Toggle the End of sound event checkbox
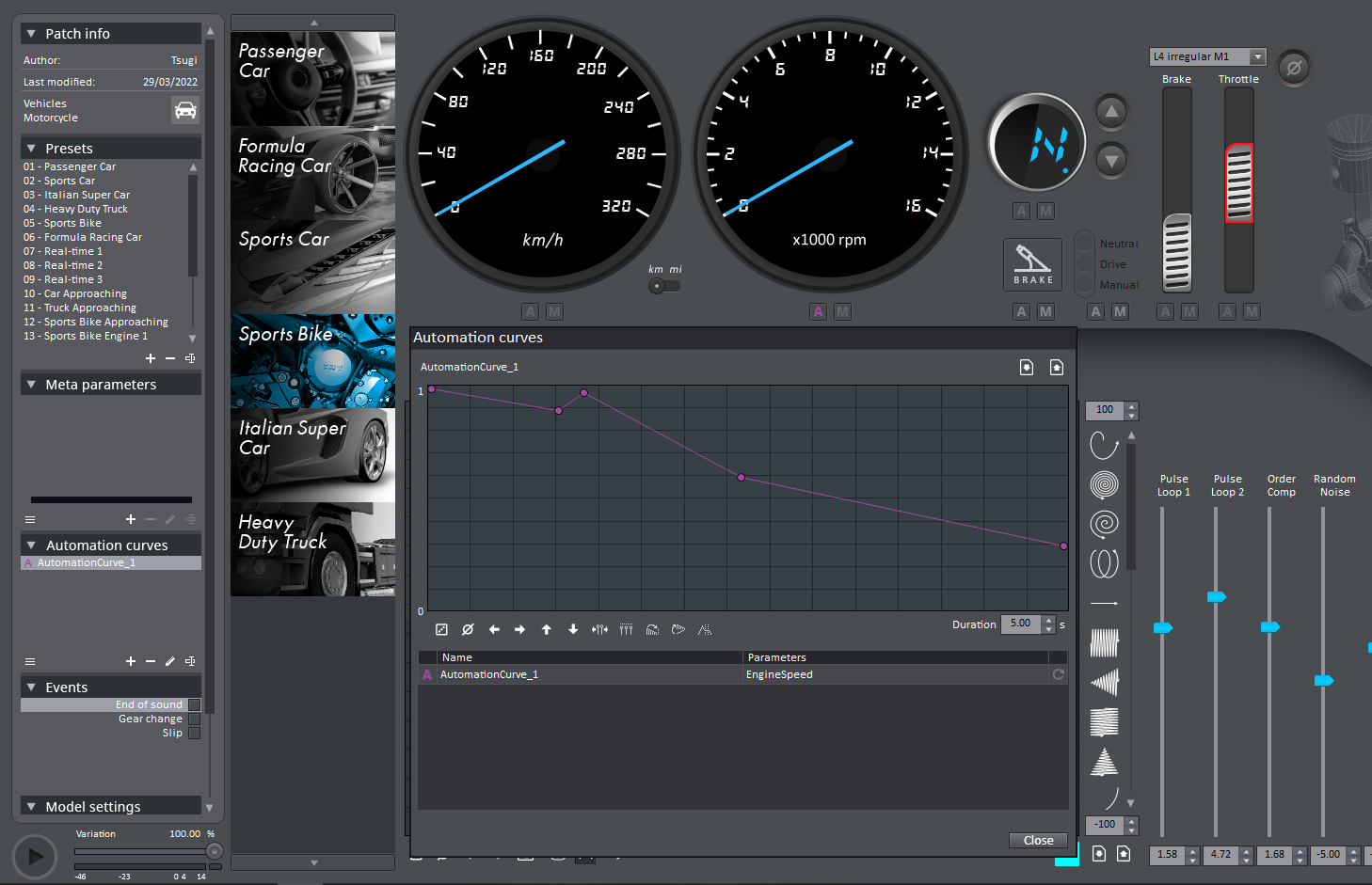Screen dimensions: 1372x885 194,704
